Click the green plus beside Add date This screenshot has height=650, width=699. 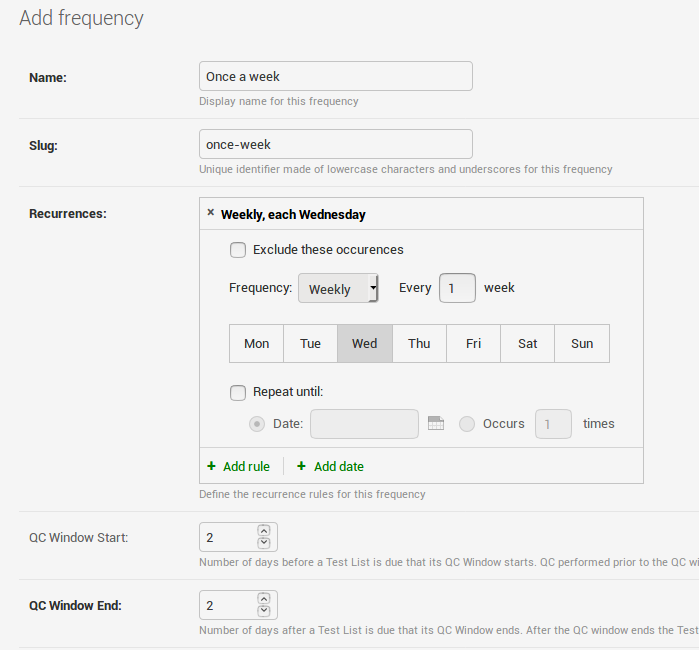(x=301, y=466)
